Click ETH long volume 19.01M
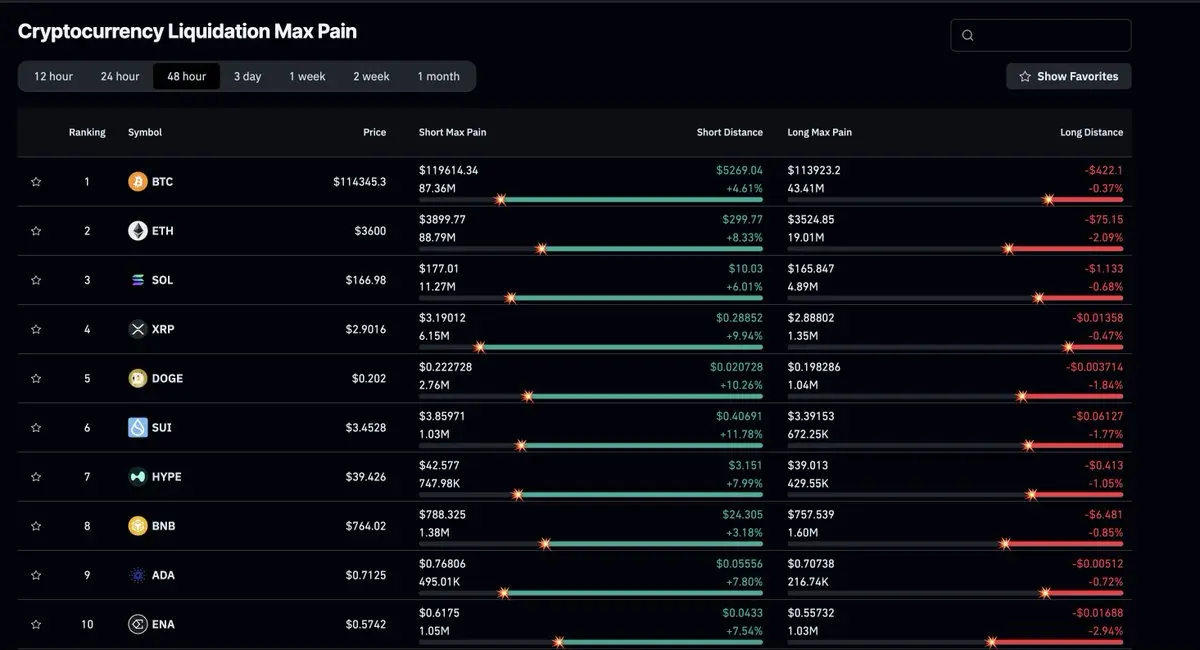 806,237
